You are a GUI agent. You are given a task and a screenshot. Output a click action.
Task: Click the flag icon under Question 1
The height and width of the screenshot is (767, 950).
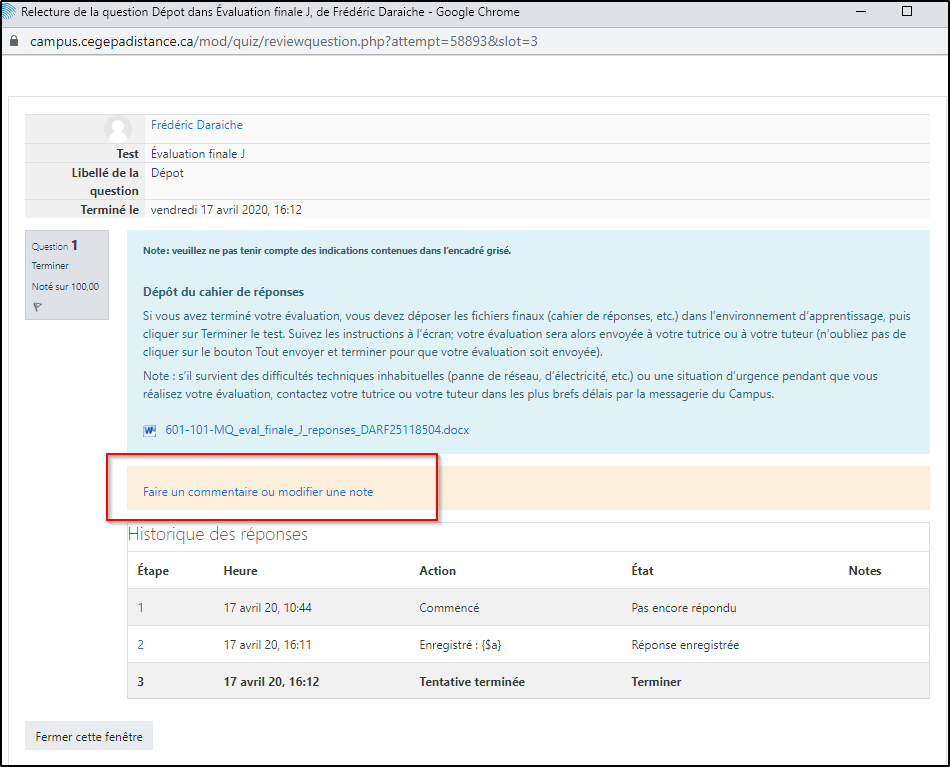(37, 307)
